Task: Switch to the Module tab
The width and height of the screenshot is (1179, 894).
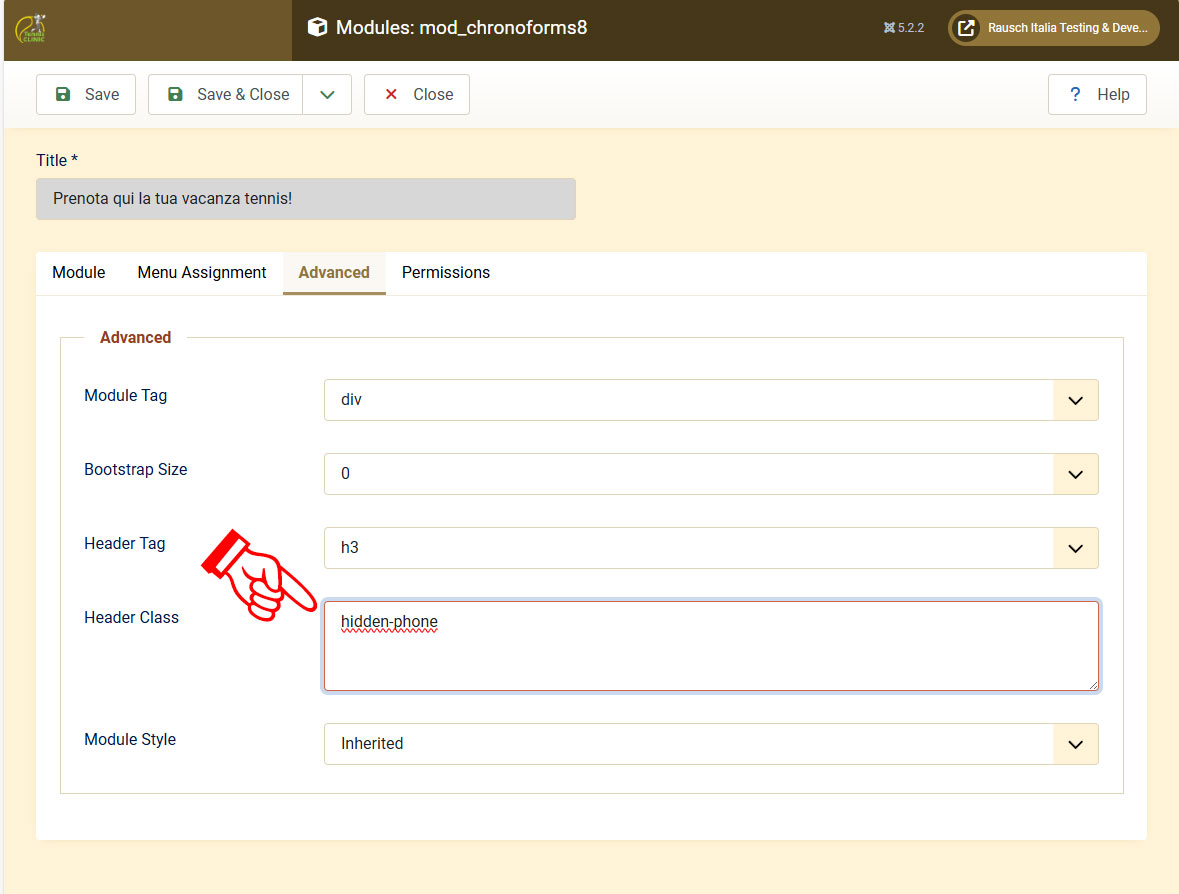Action: pos(79,272)
